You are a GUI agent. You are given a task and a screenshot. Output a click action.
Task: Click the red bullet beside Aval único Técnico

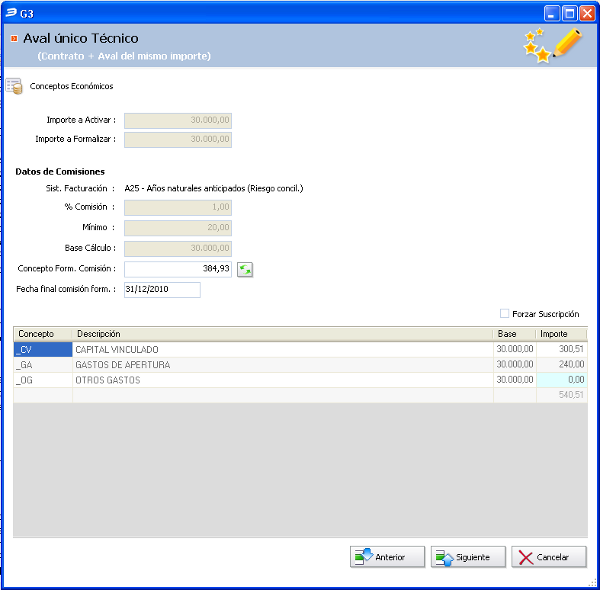click(x=14, y=38)
